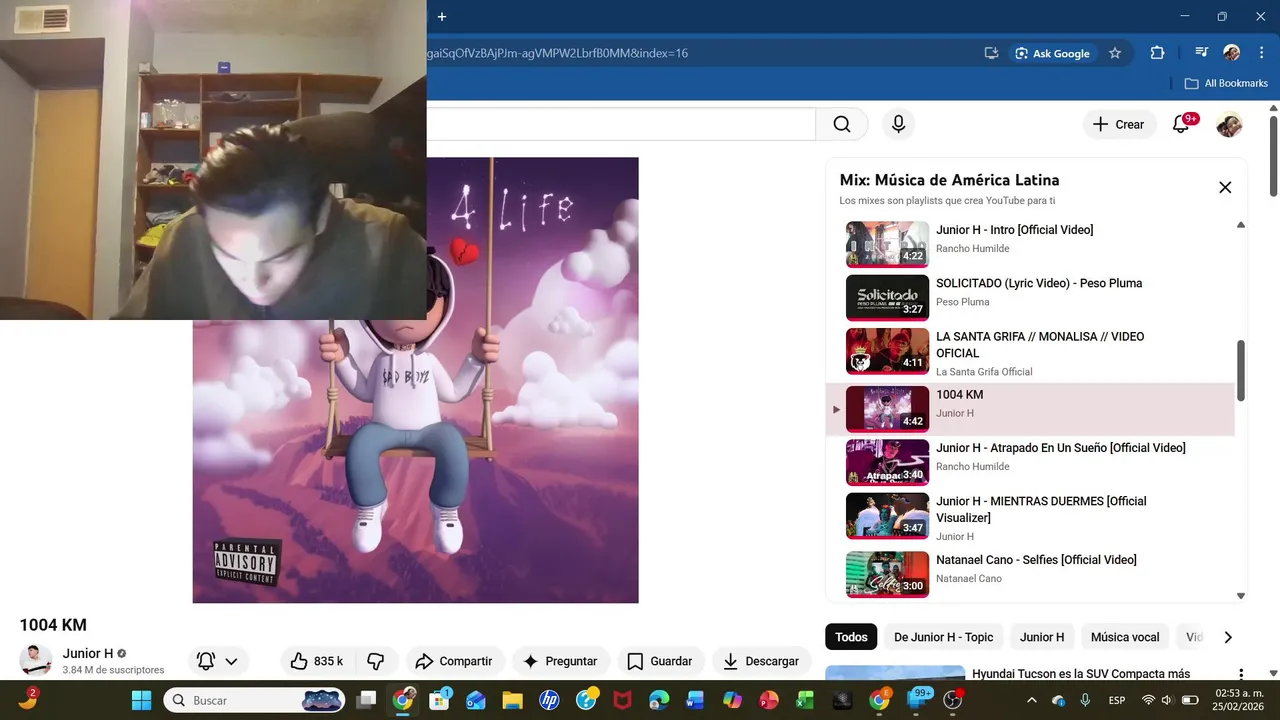Screen dimensions: 1280x720
Task: Start voice search with the microphone icon
Action: coord(898,124)
